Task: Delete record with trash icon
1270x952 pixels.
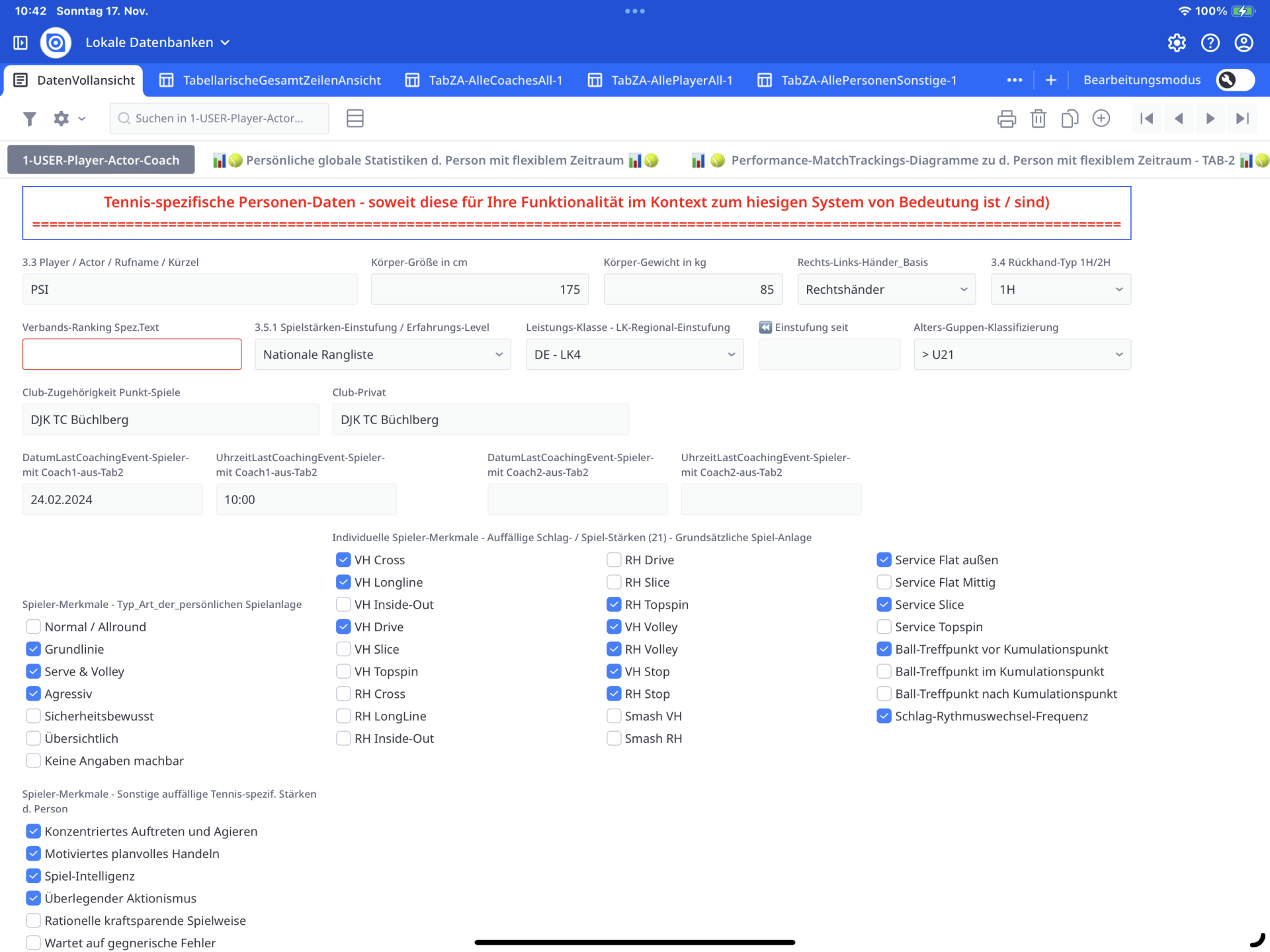Action: coord(1038,118)
